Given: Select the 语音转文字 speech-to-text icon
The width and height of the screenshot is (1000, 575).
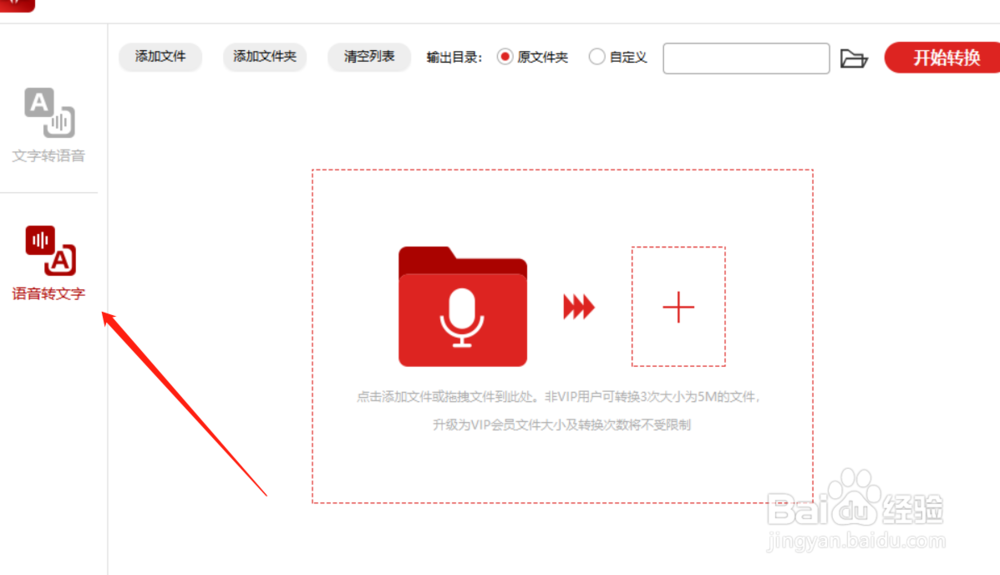Looking at the screenshot, I should tap(50, 251).
